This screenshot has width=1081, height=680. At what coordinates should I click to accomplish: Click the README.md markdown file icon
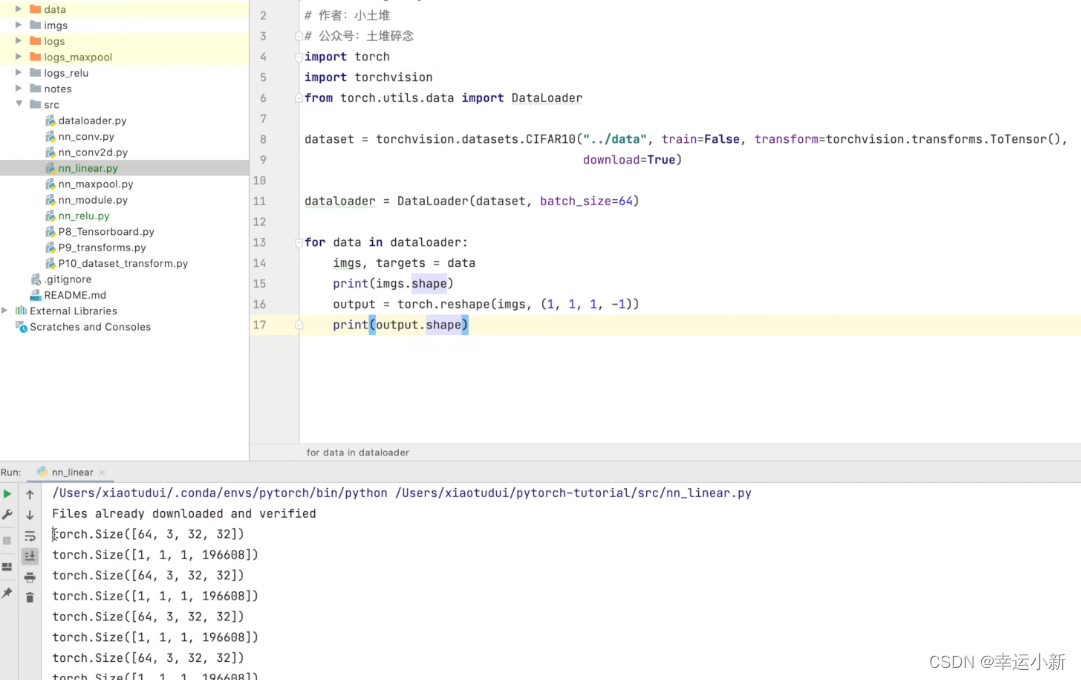[x=36, y=295]
